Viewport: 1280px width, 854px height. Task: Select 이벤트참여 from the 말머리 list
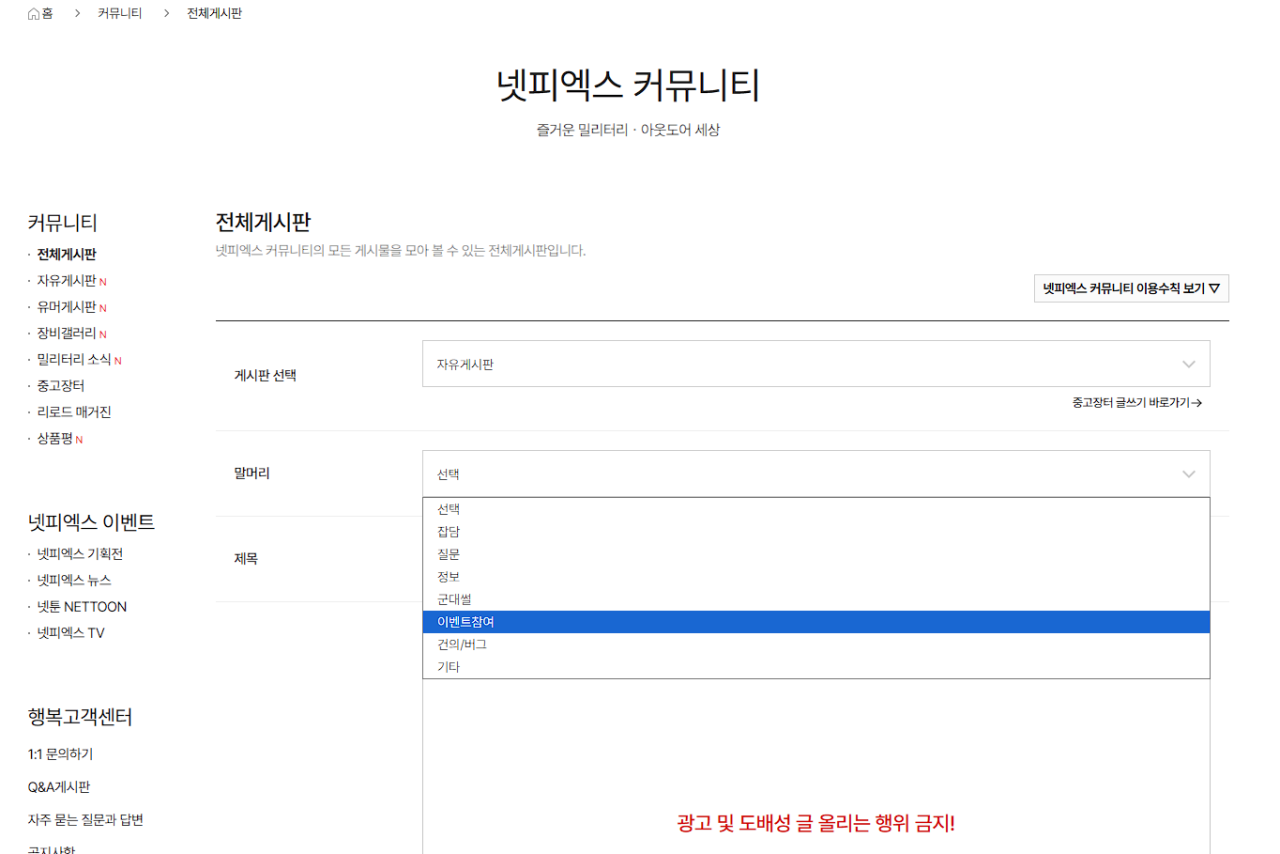point(466,622)
